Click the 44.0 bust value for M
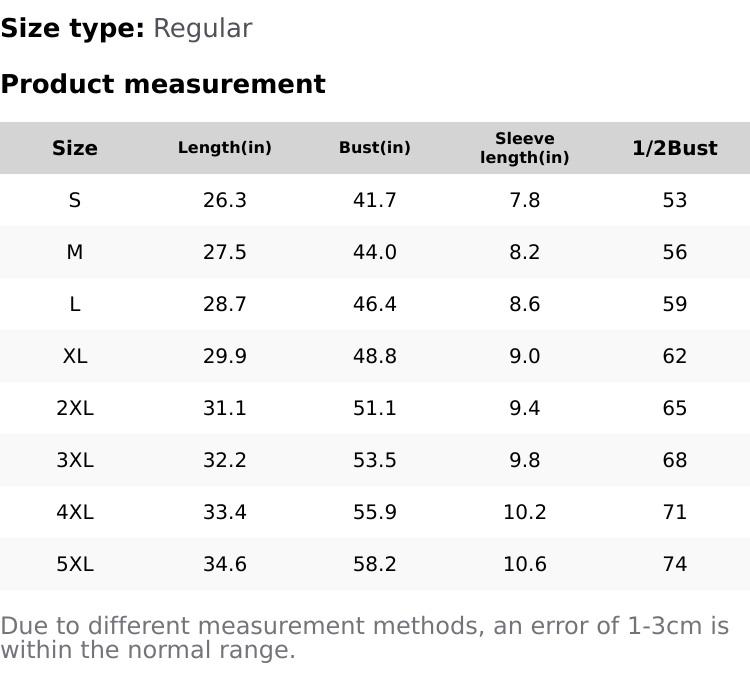The height and width of the screenshot is (686, 750). coord(375,252)
